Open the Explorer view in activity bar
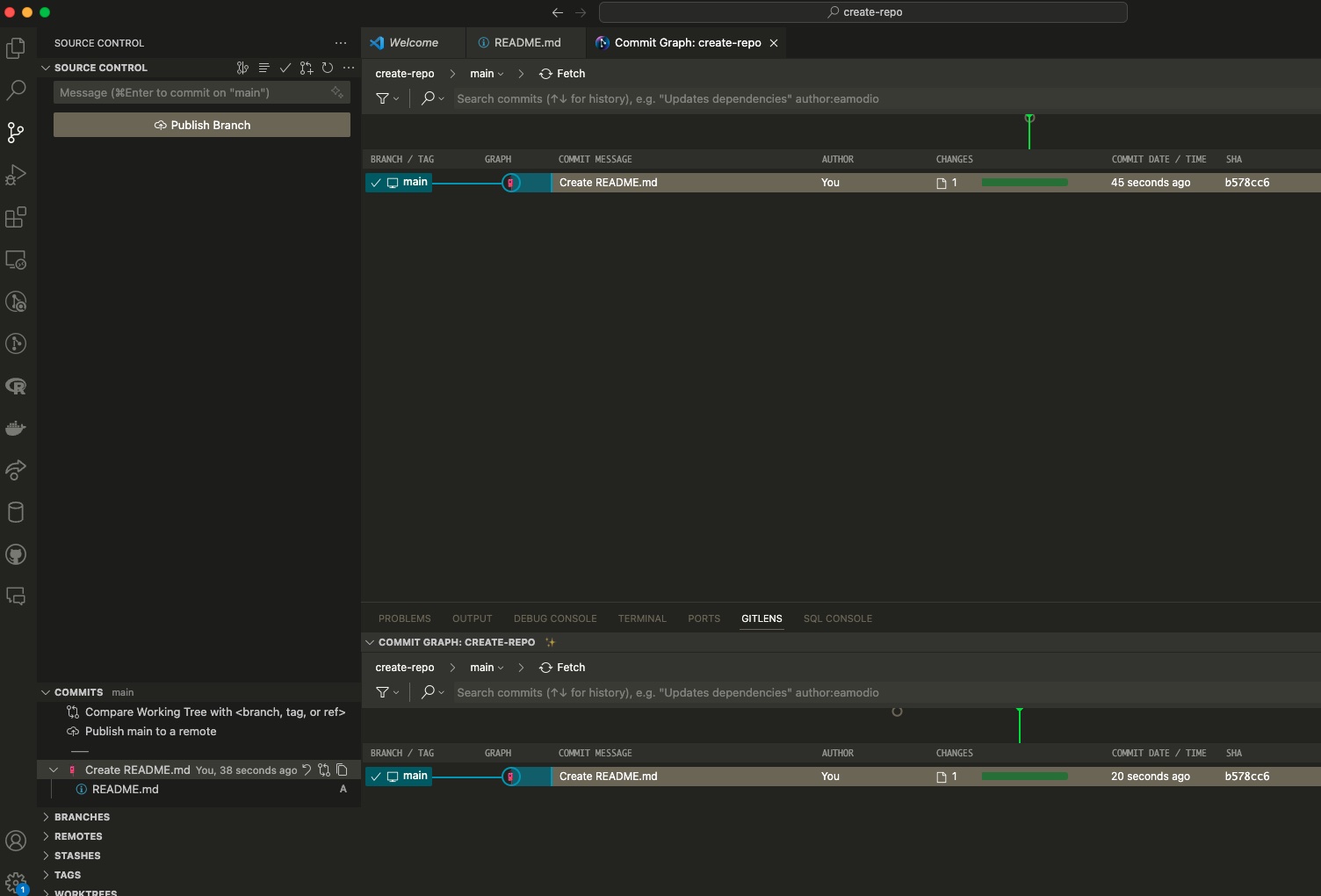This screenshot has width=1321, height=896. [x=16, y=48]
